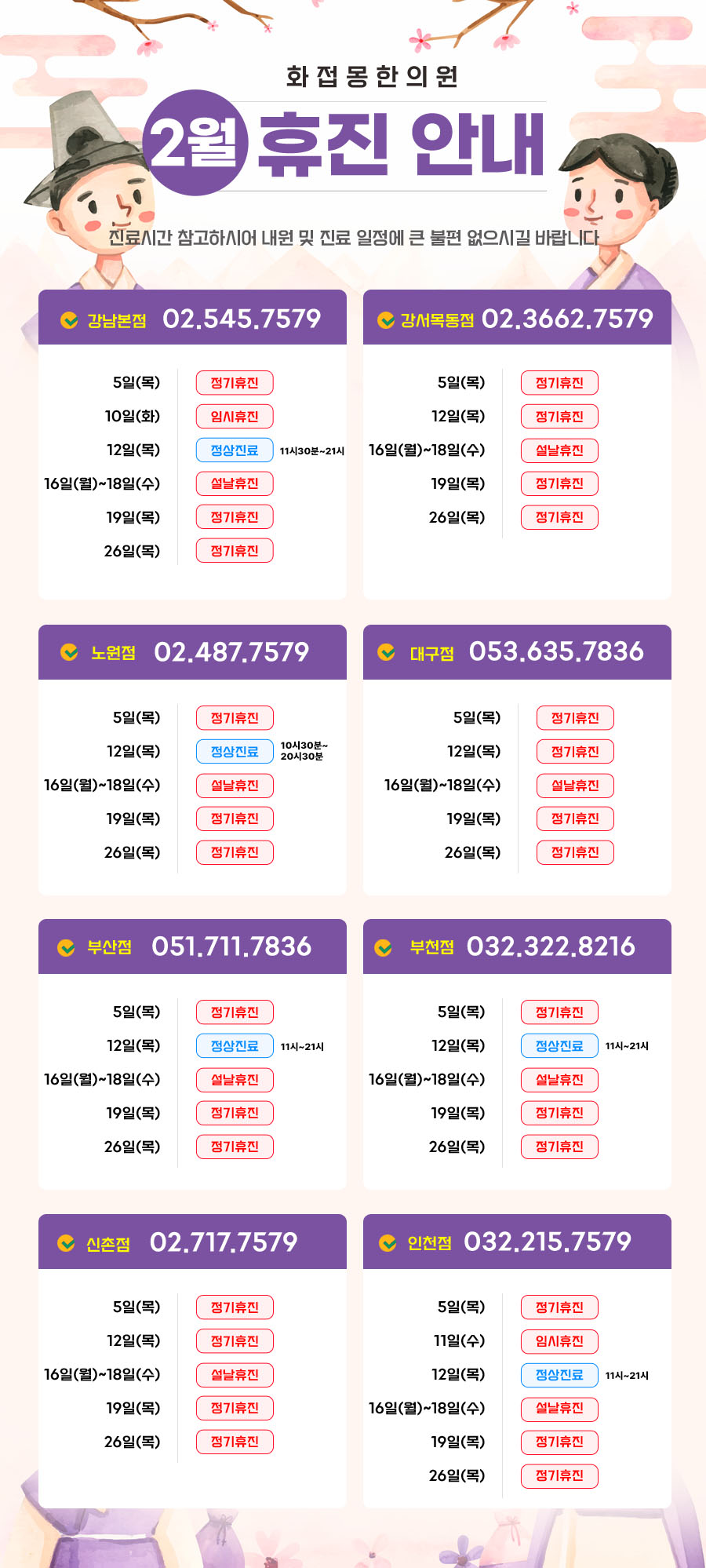Click the check icon beside 강남본점

coord(69,320)
